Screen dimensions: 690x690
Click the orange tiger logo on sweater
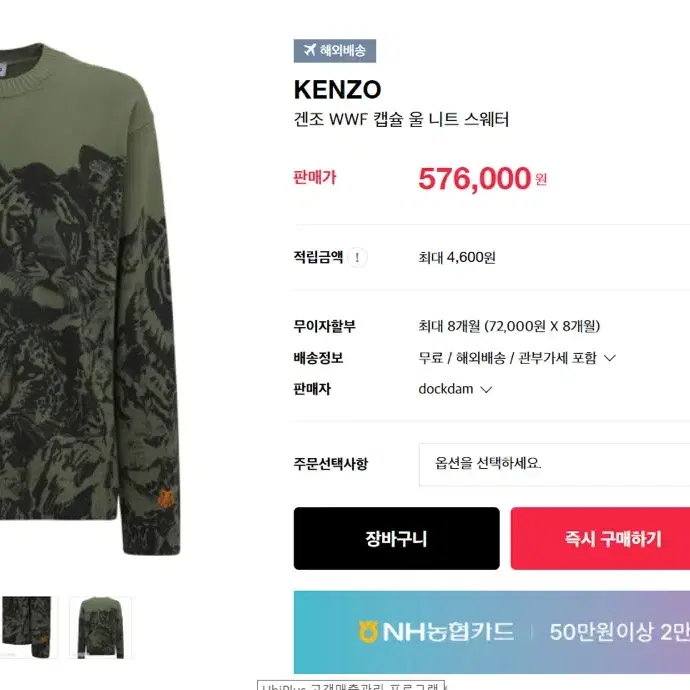(166, 498)
